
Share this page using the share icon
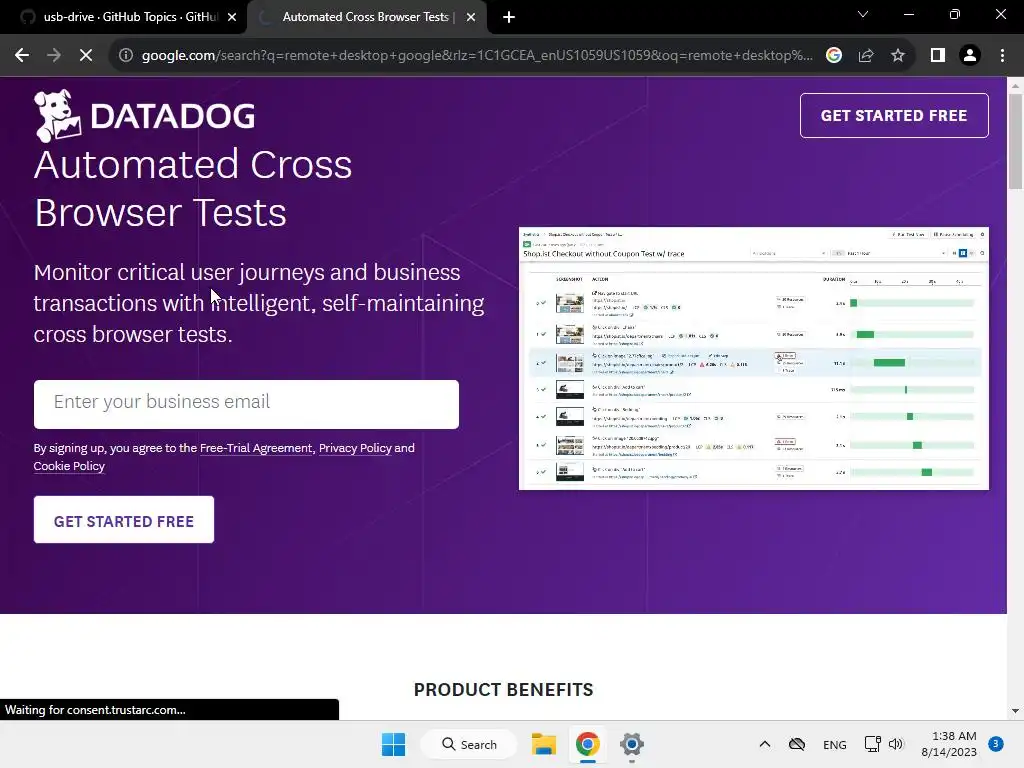click(x=866, y=56)
